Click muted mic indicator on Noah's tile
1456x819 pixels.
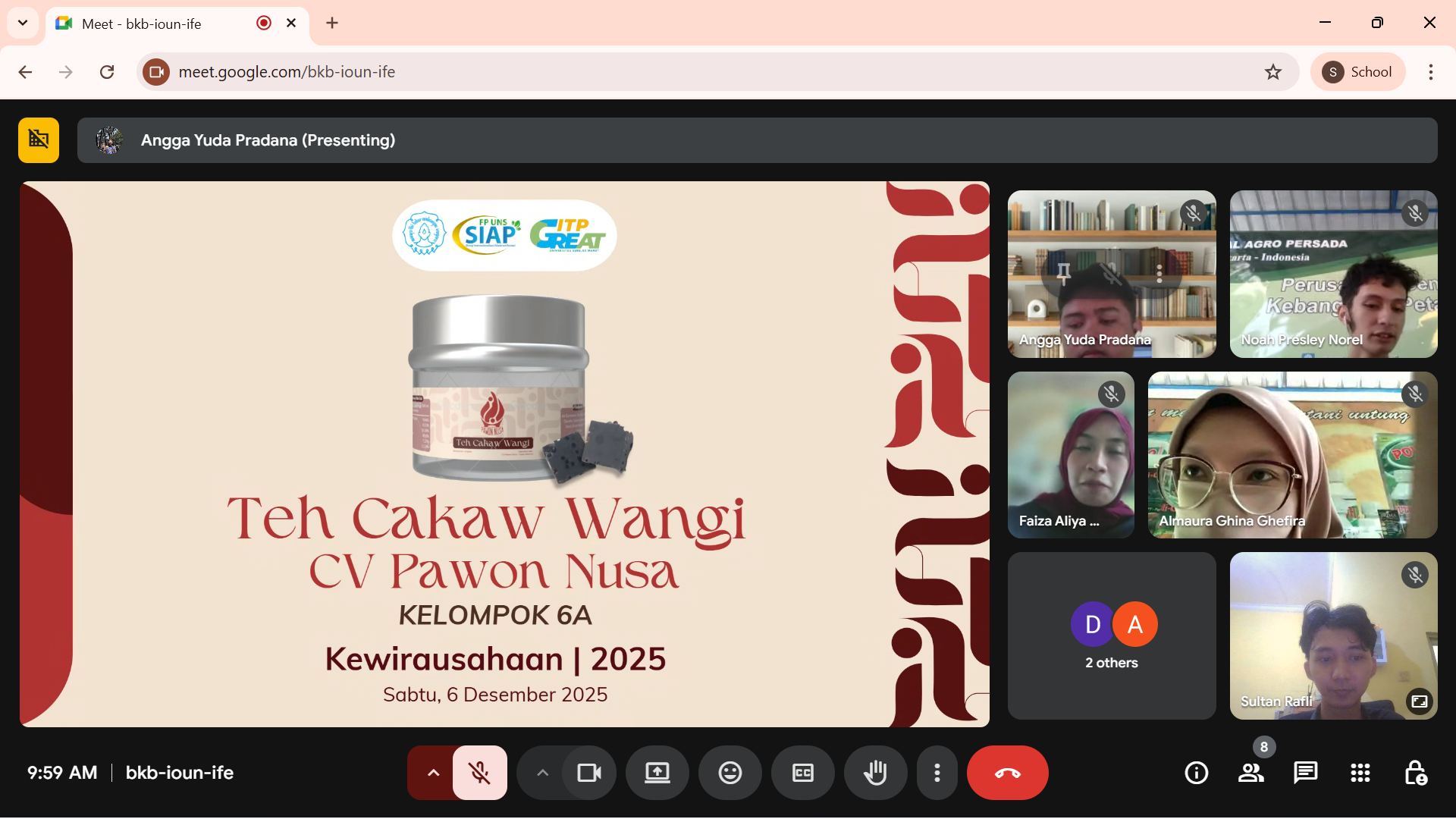1415,213
